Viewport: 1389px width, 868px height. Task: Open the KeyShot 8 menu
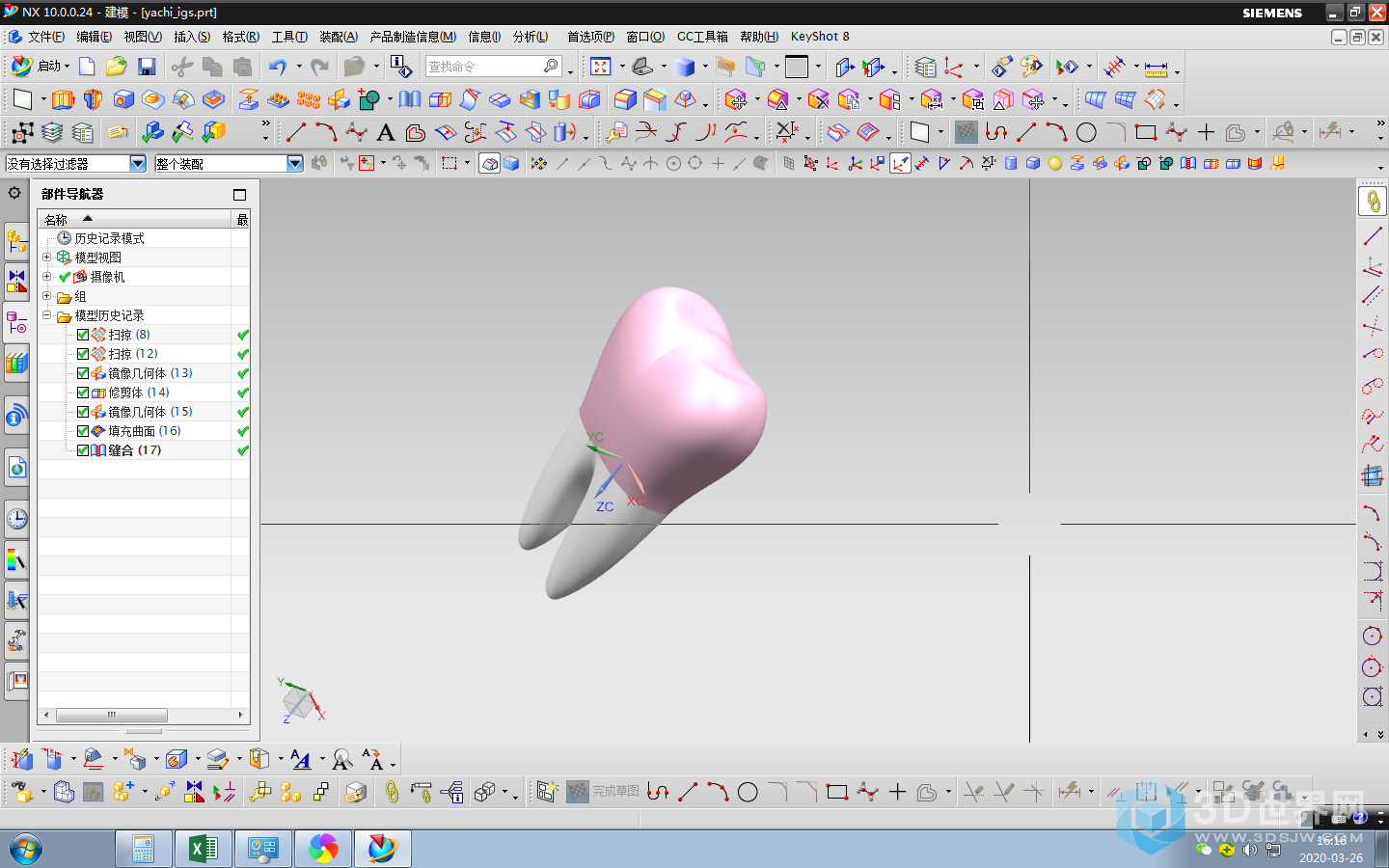pyautogui.click(x=820, y=37)
